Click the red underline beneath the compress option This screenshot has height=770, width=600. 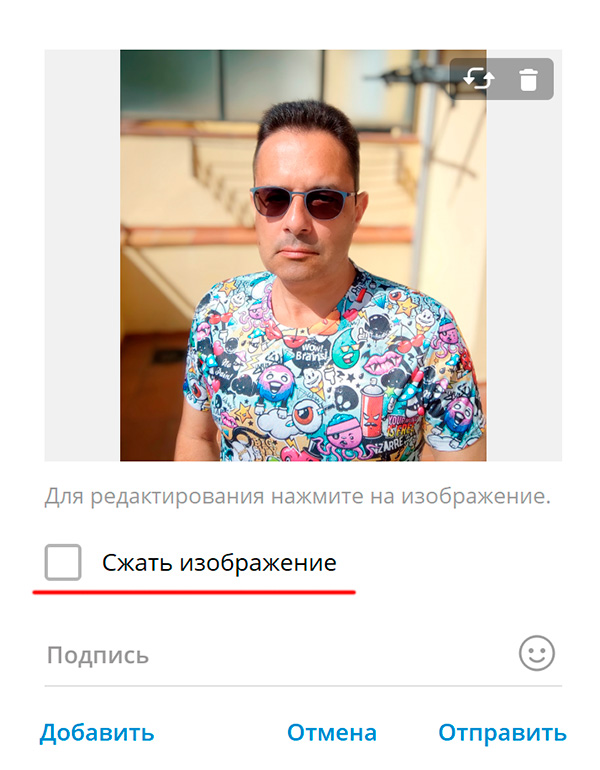click(194, 592)
